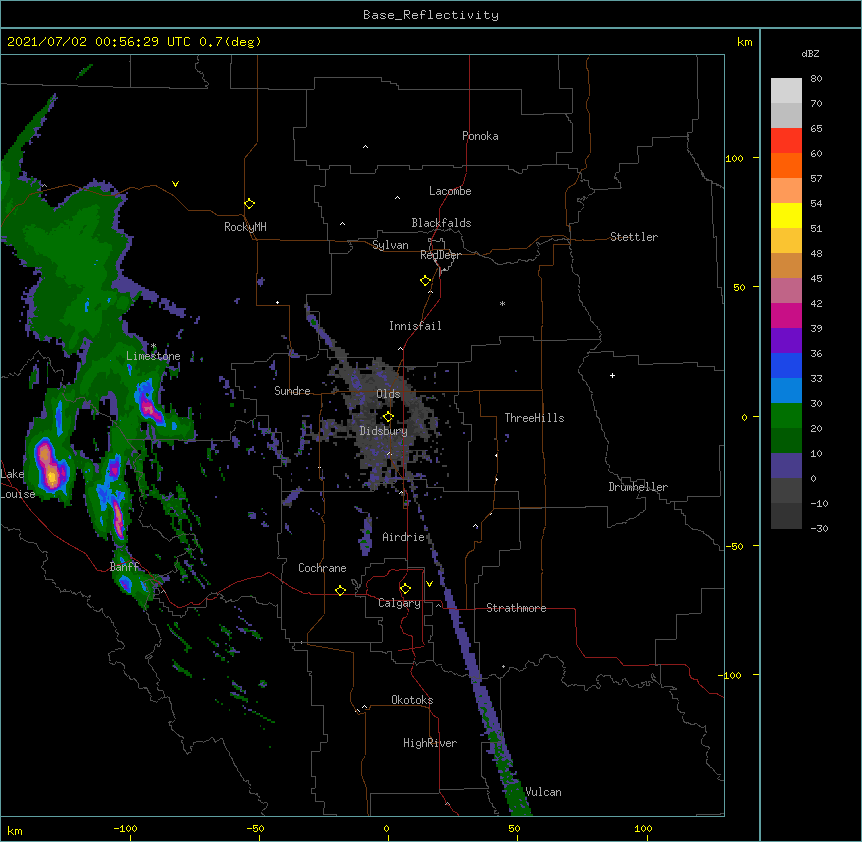Click the ThreeHills city label
This screenshot has width=862, height=842.
534,418
